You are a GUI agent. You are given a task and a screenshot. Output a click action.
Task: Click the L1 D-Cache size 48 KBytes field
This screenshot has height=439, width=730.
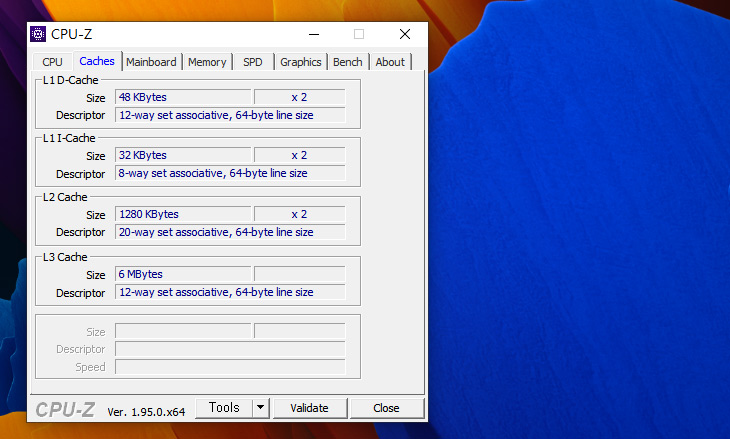point(183,97)
